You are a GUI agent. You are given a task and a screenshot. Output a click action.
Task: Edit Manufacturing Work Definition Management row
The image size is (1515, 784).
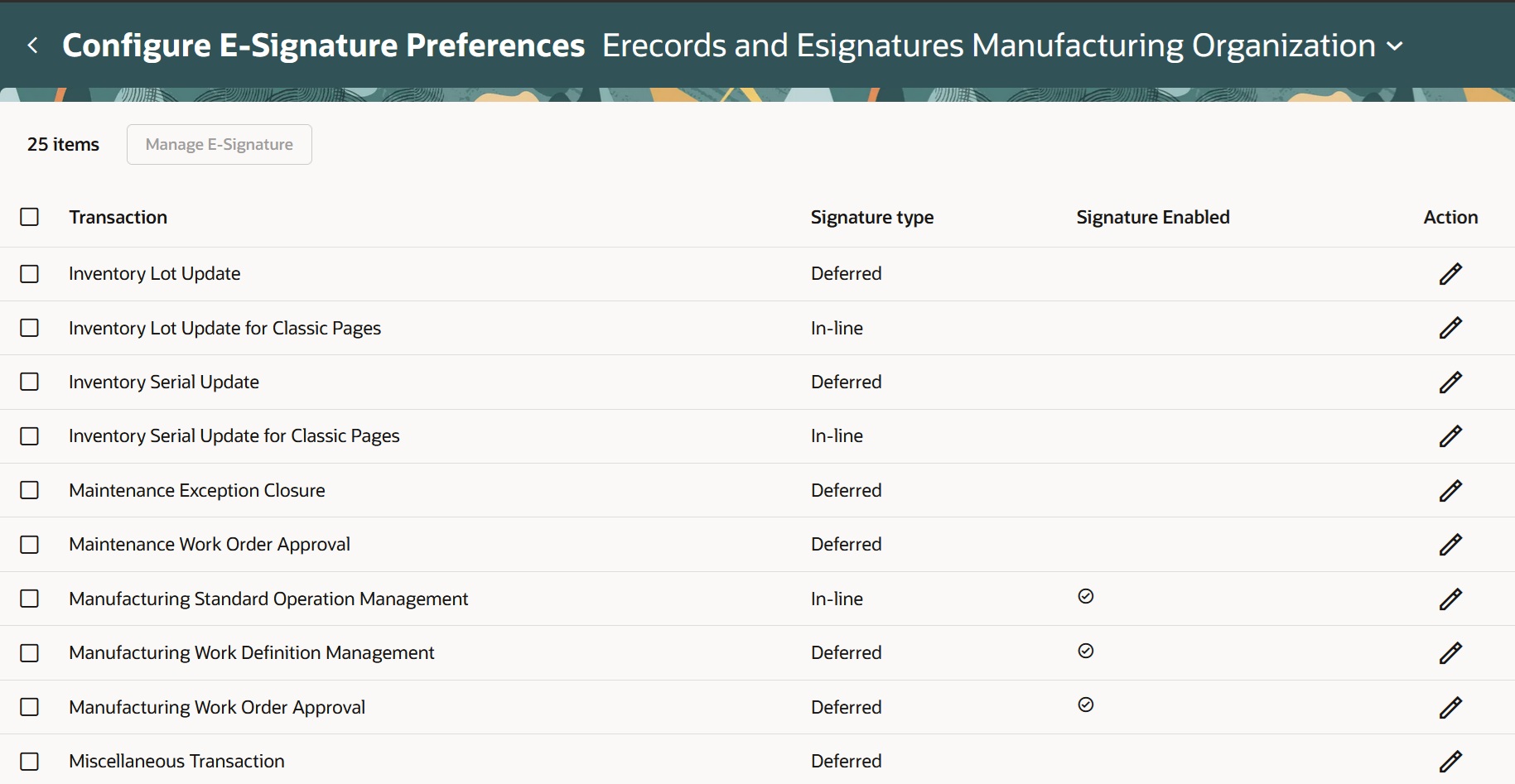pyautogui.click(x=1450, y=653)
